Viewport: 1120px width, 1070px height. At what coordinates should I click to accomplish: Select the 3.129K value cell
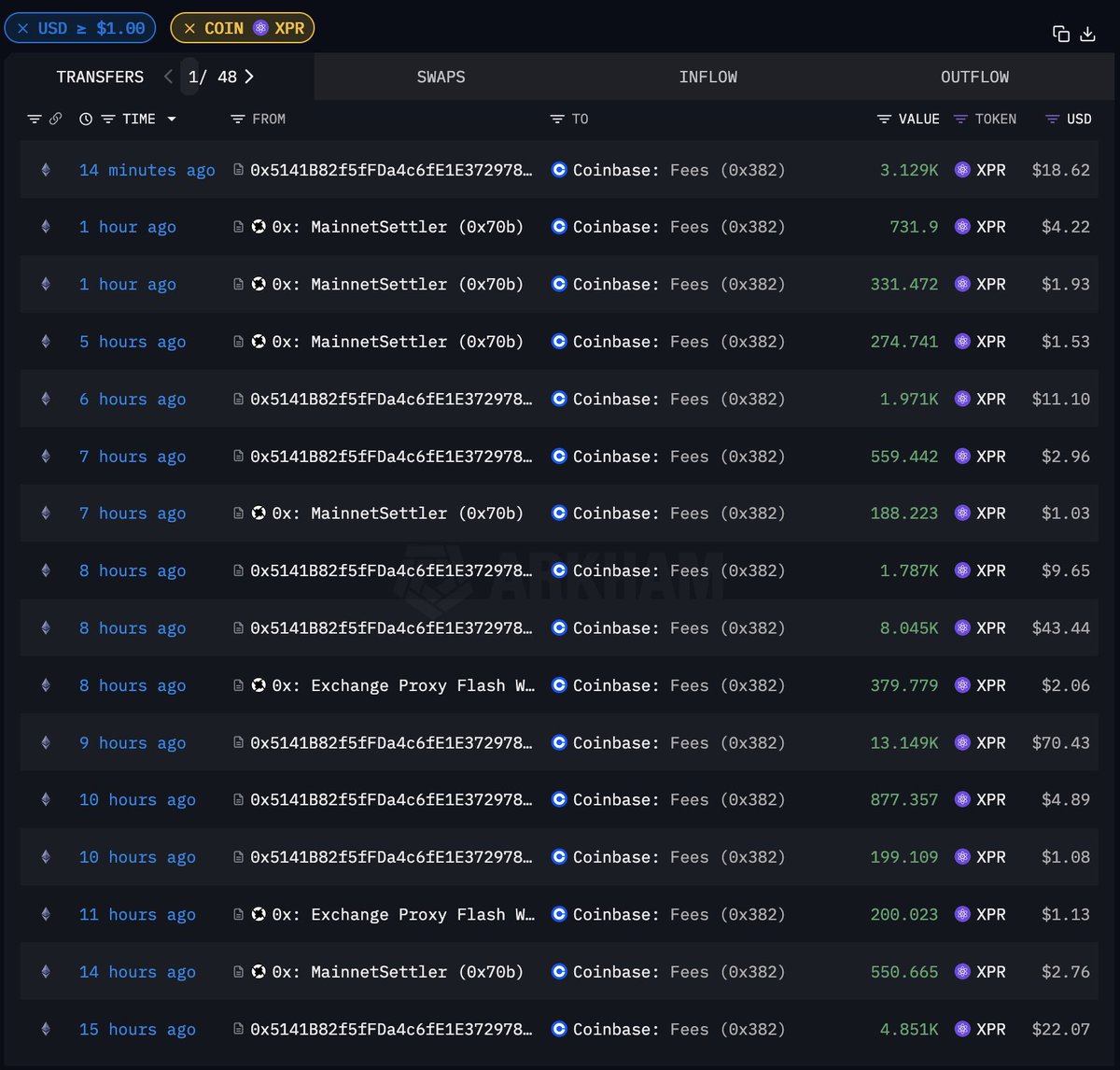click(x=909, y=170)
